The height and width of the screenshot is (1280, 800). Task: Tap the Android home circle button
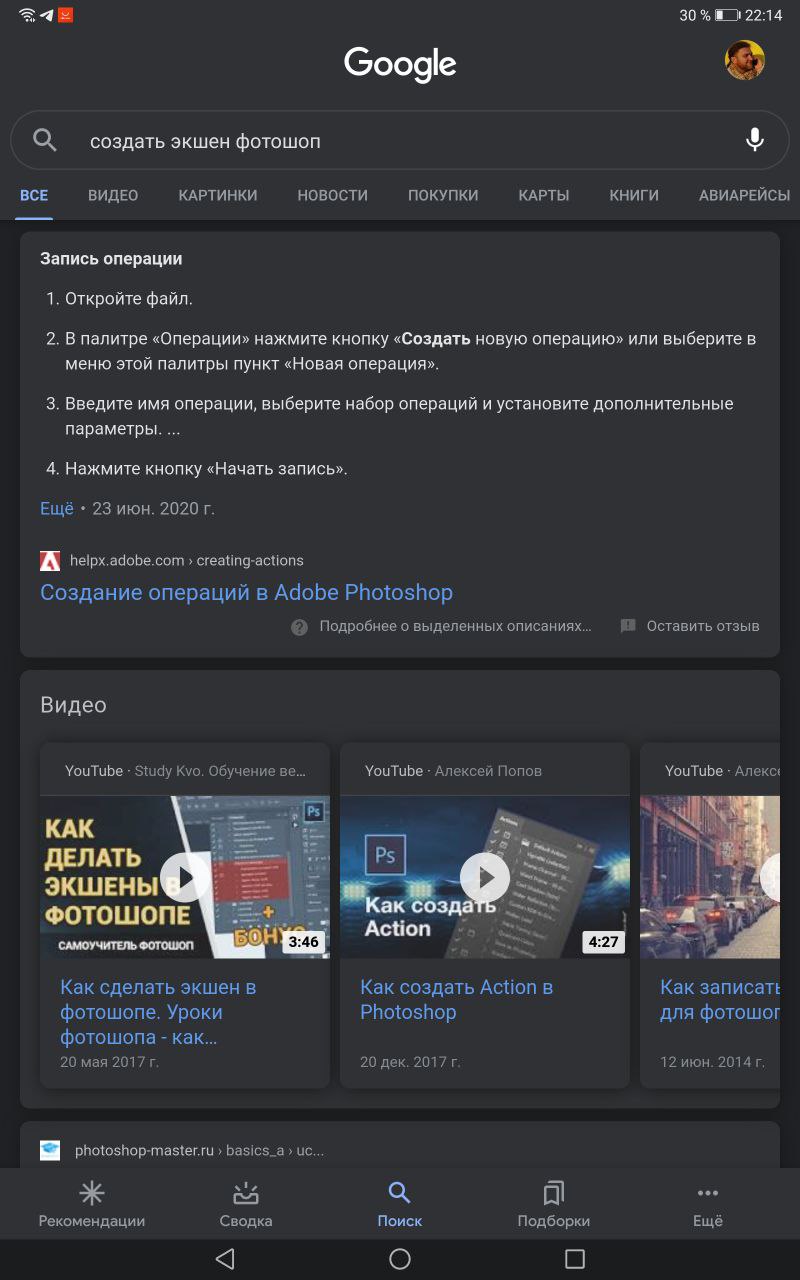point(400,1259)
